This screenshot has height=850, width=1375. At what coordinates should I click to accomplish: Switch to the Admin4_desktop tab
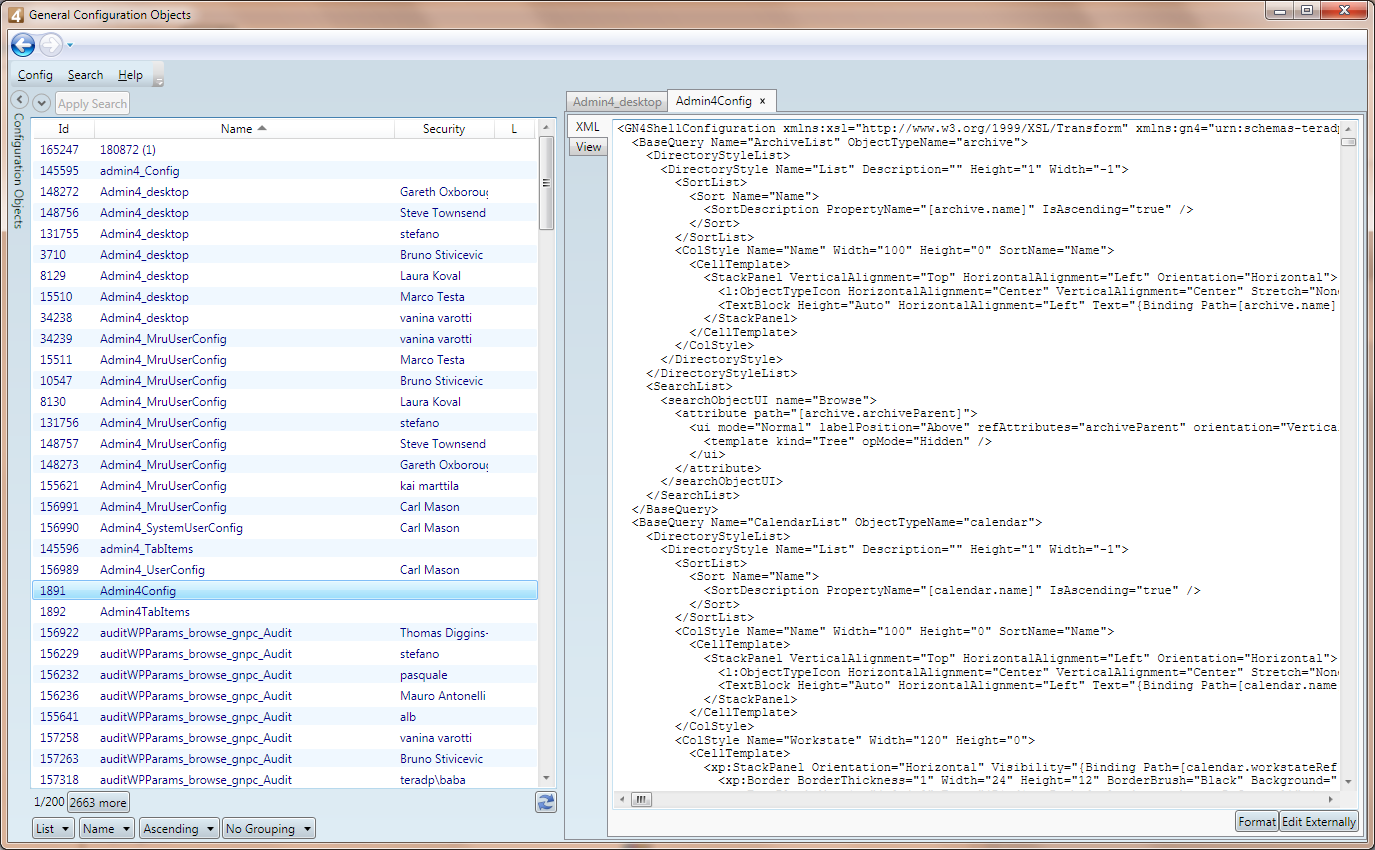617,102
